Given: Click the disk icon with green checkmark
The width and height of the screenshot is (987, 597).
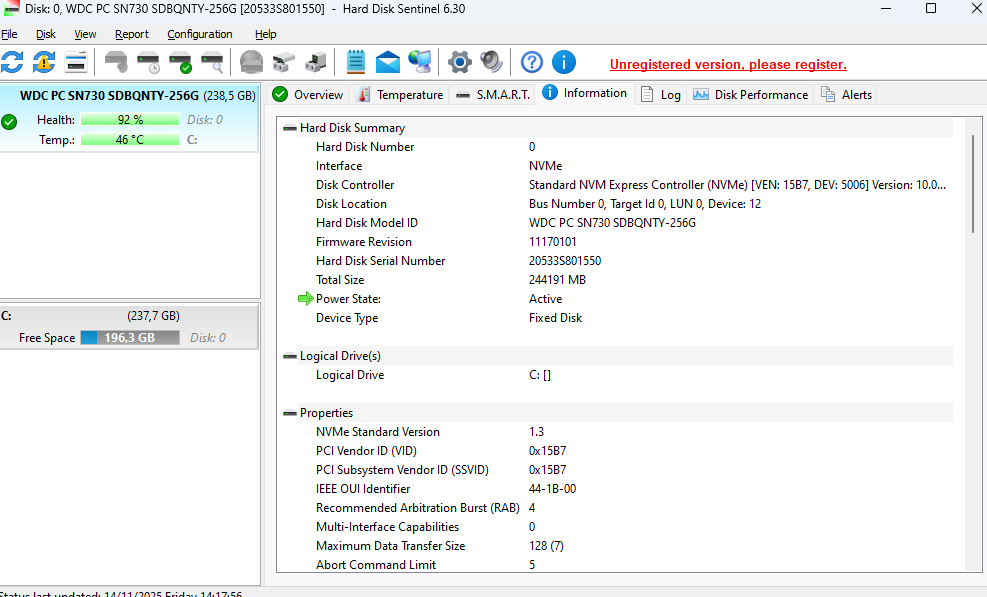Looking at the screenshot, I should pos(180,63).
